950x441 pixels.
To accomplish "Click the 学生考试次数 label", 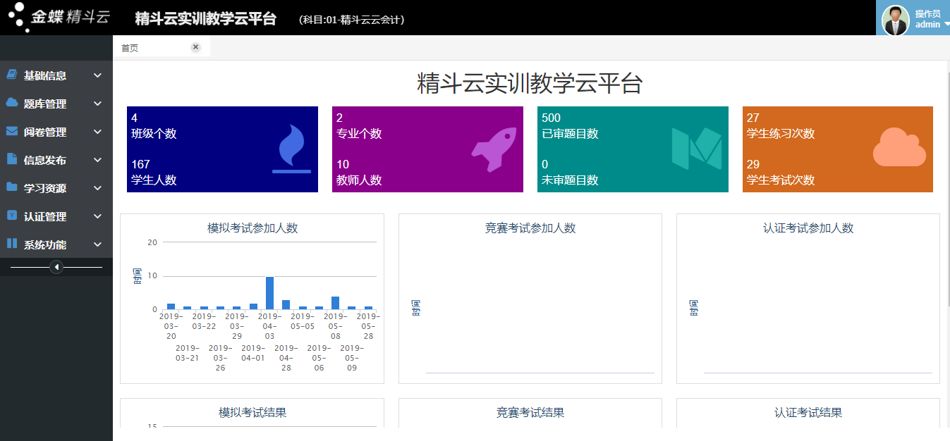I will point(781,180).
